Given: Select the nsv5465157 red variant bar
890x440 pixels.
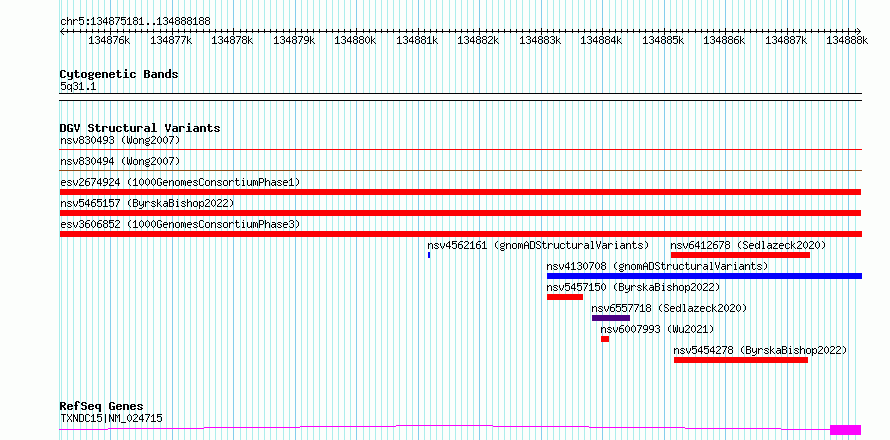Looking at the screenshot, I should (460, 213).
